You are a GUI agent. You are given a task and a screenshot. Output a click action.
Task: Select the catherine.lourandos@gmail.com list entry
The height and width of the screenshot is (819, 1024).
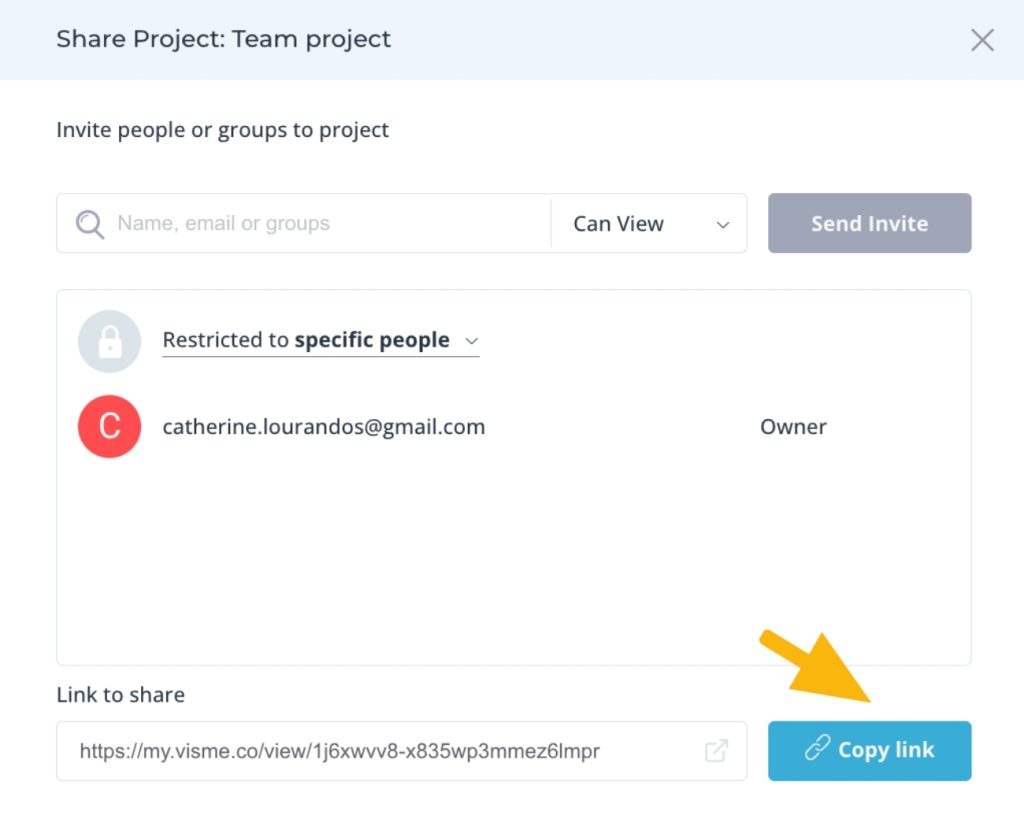pos(325,426)
